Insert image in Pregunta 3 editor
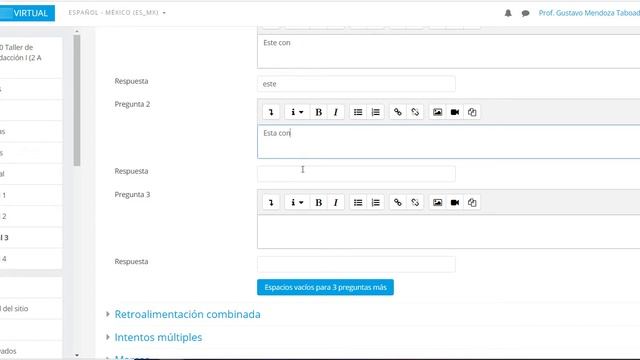640x360 pixels. [x=438, y=202]
